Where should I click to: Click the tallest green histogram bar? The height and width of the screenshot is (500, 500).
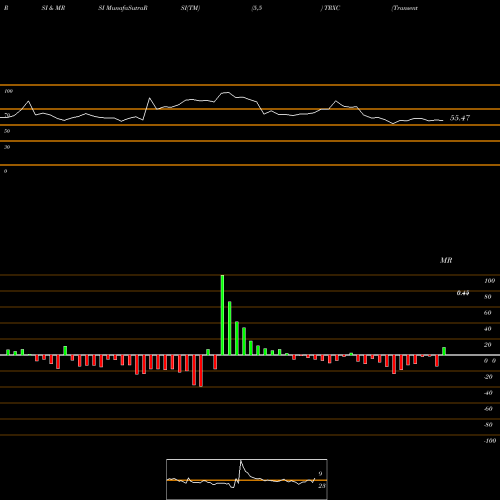click(222, 315)
